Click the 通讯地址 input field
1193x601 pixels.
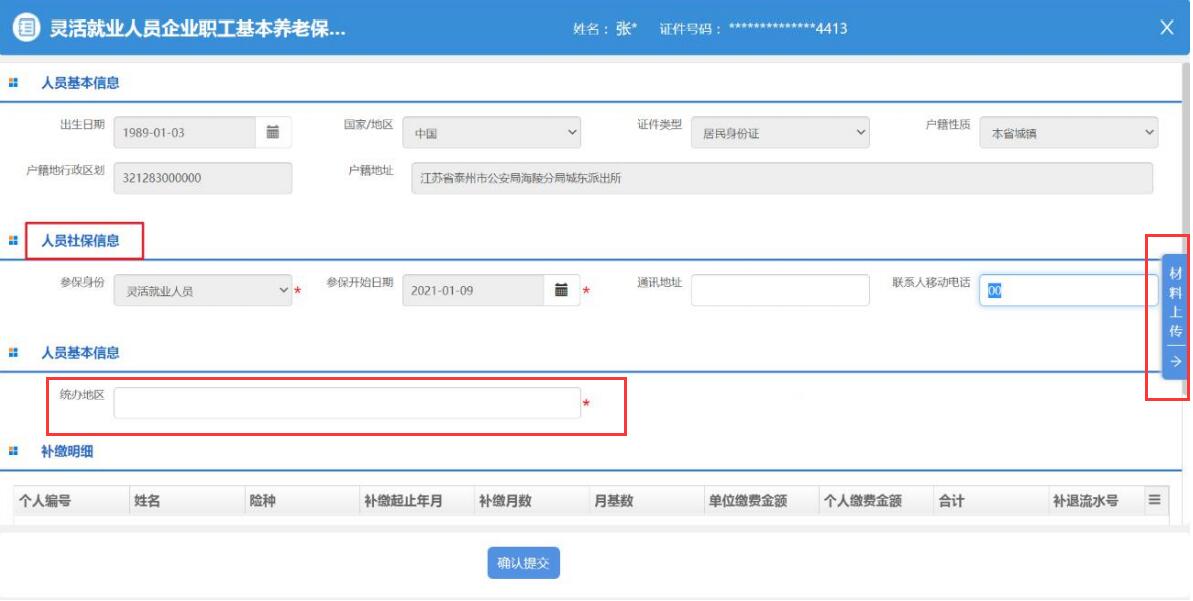(x=780, y=291)
